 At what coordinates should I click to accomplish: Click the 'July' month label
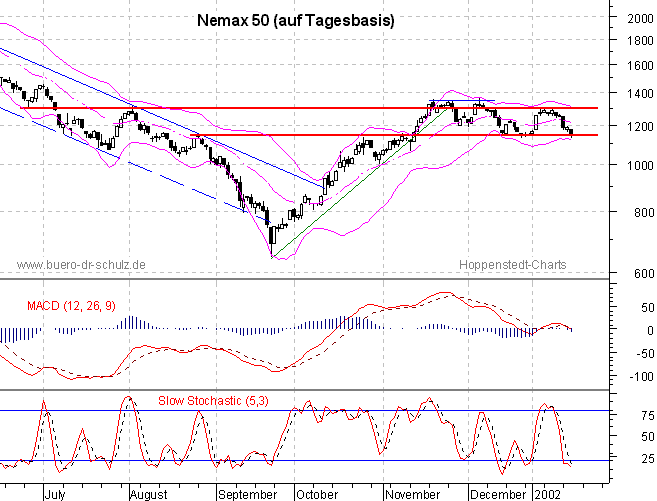55,495
